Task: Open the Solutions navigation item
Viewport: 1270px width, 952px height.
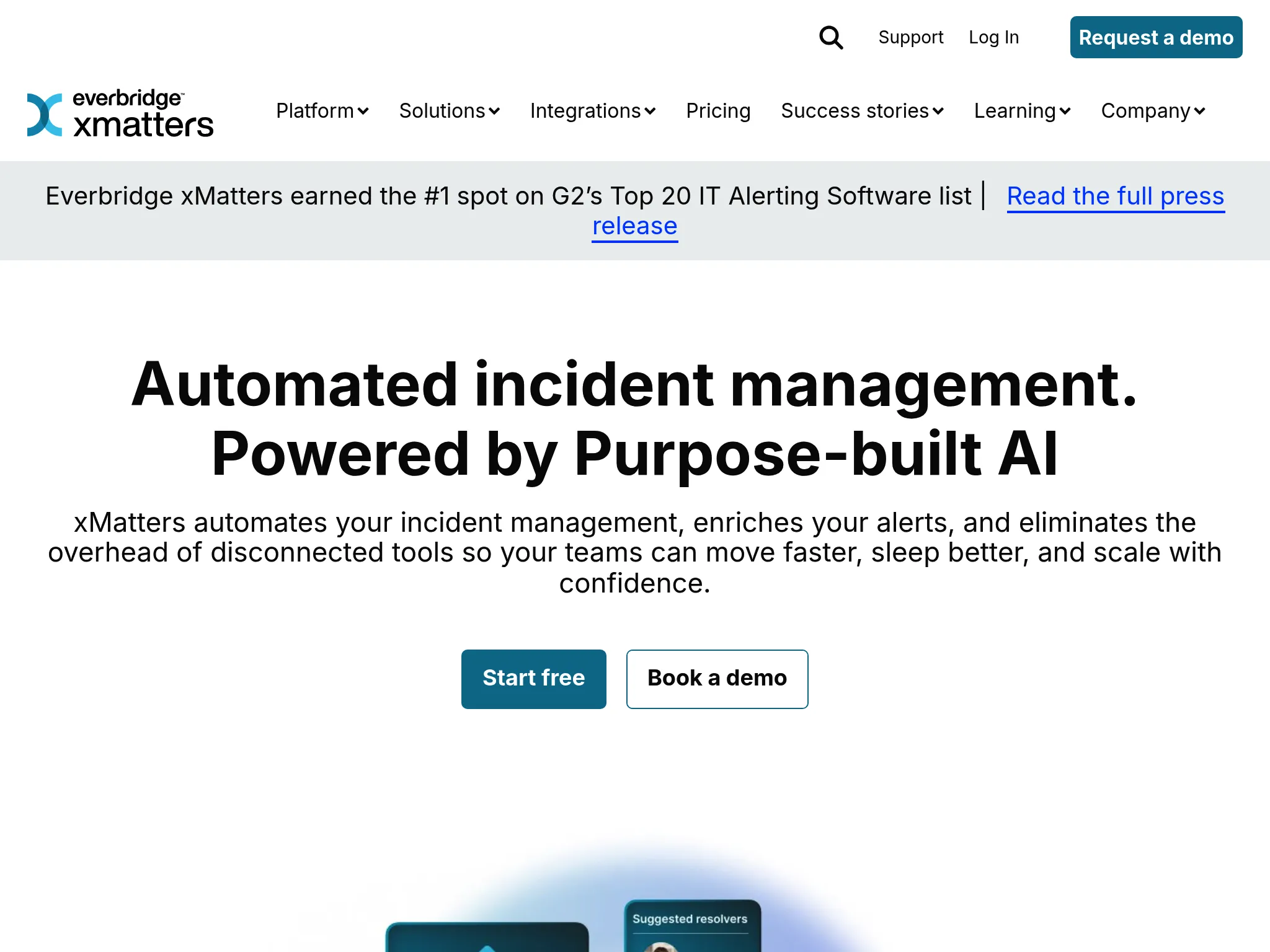Action: click(442, 111)
